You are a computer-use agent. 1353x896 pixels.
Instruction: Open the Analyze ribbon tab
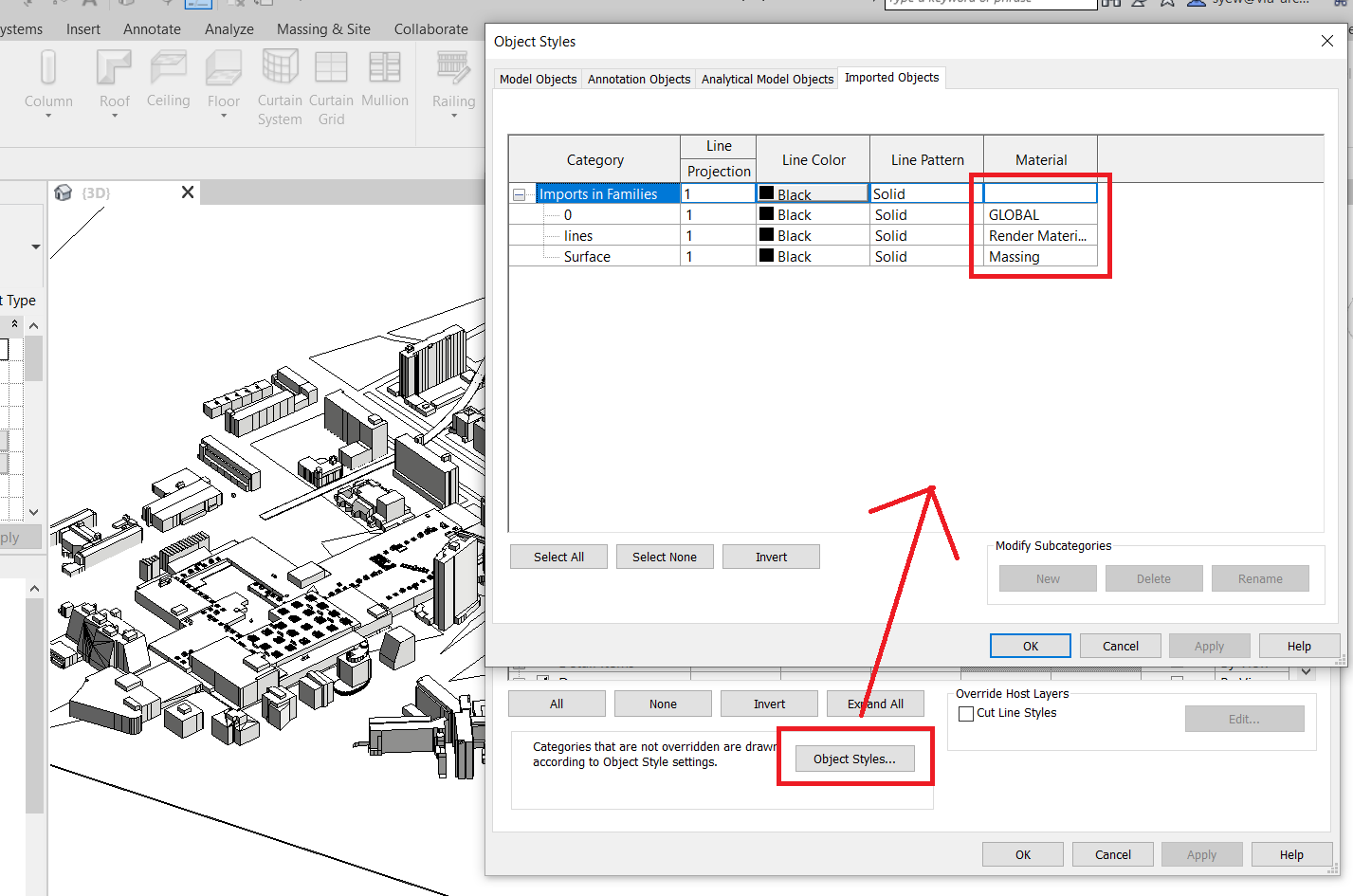tap(229, 28)
